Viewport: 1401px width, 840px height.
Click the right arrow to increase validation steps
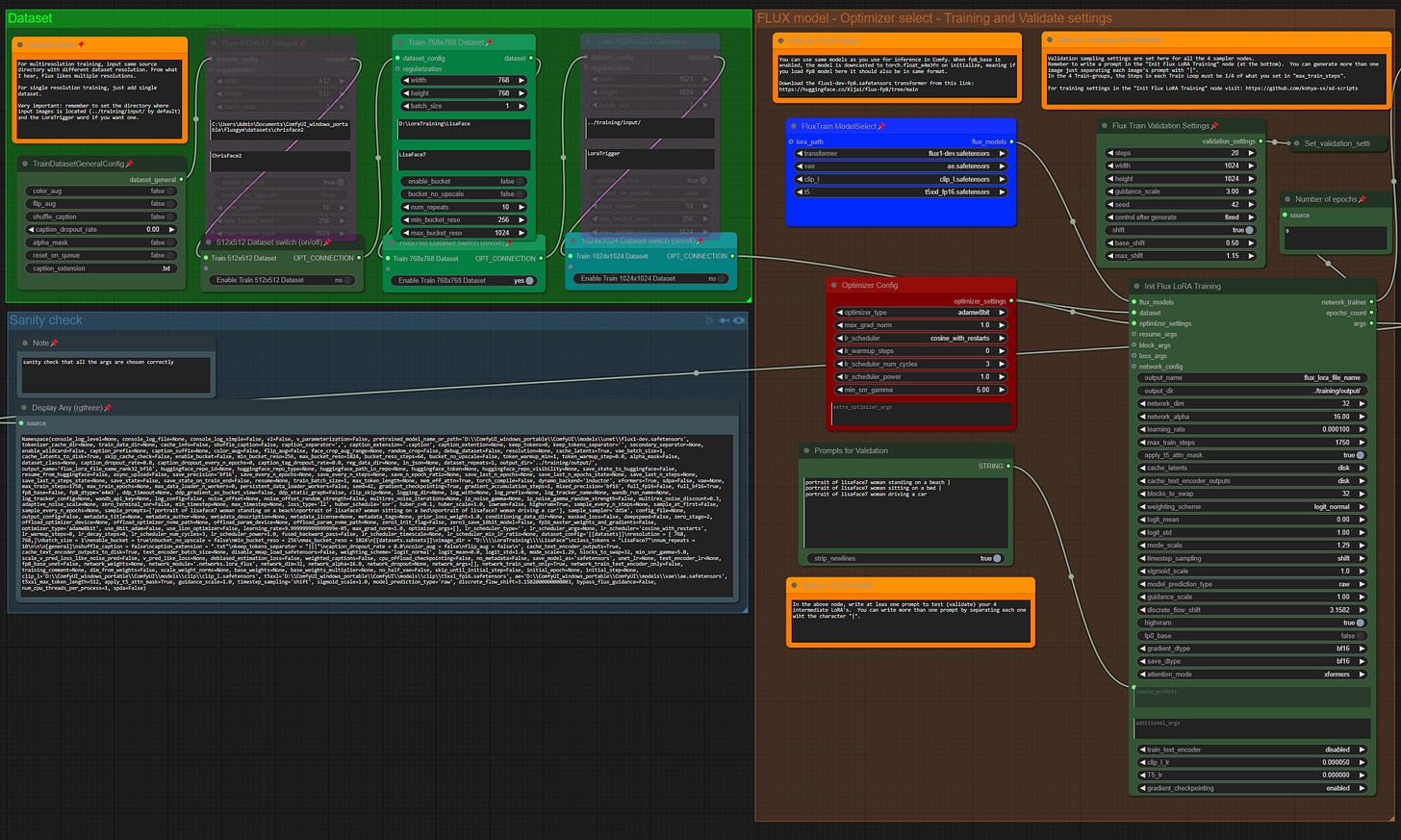1251,153
